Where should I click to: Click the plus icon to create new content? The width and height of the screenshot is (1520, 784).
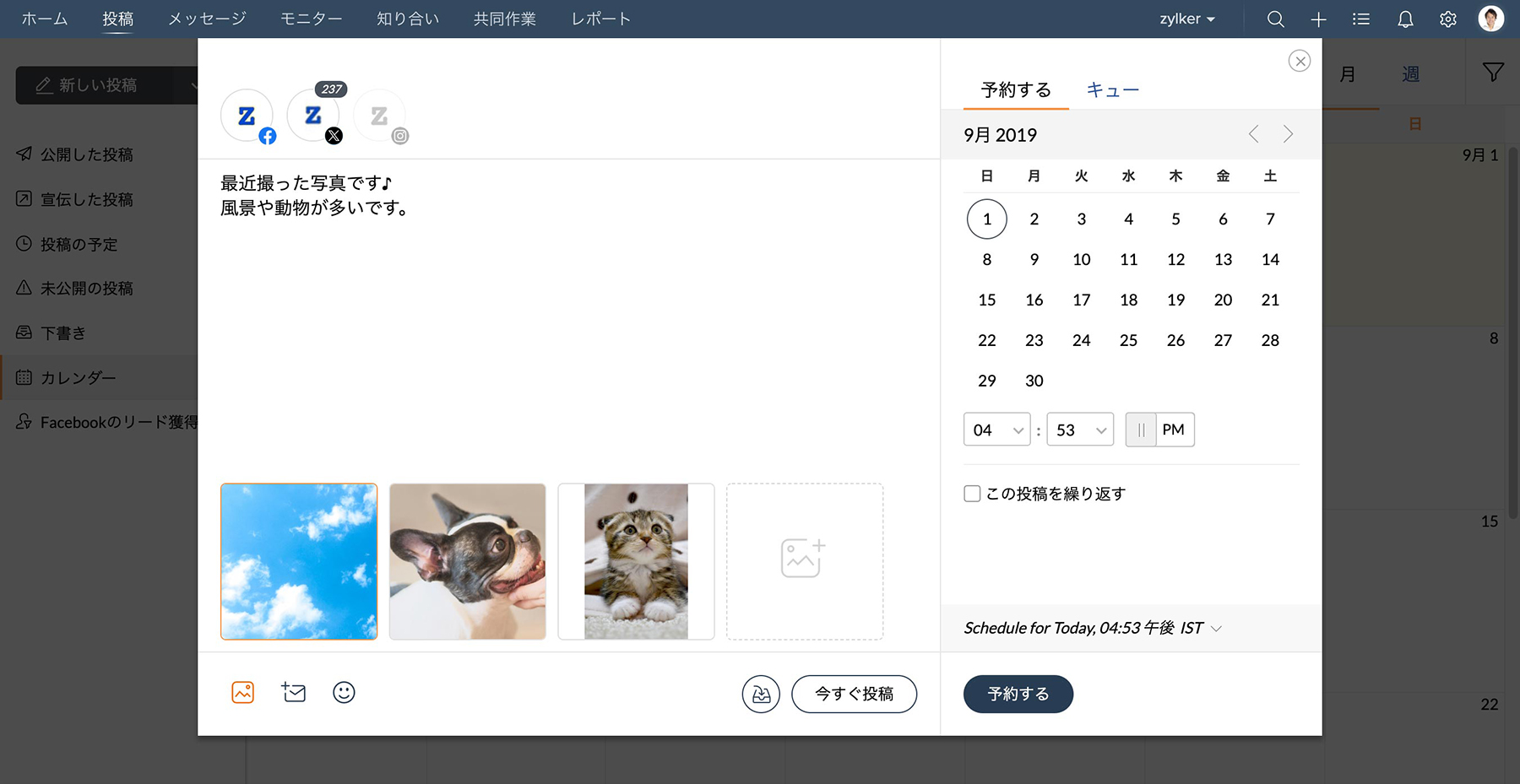(1317, 19)
